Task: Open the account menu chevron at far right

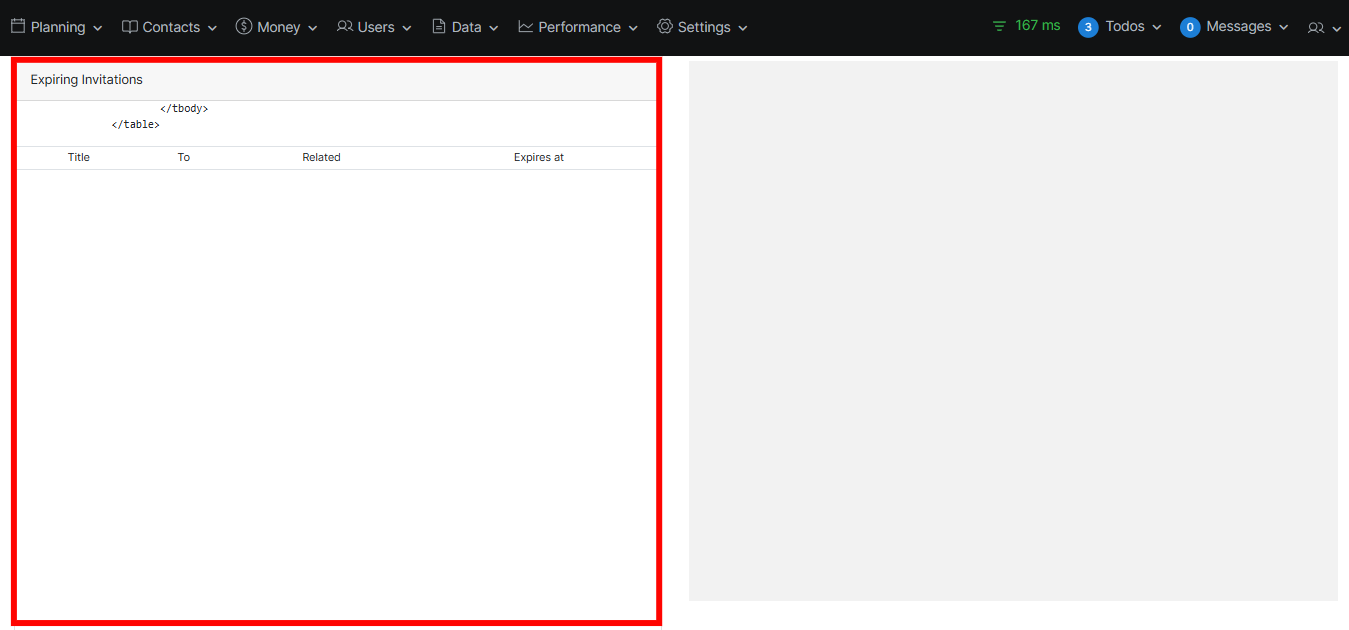Action: point(1337,29)
